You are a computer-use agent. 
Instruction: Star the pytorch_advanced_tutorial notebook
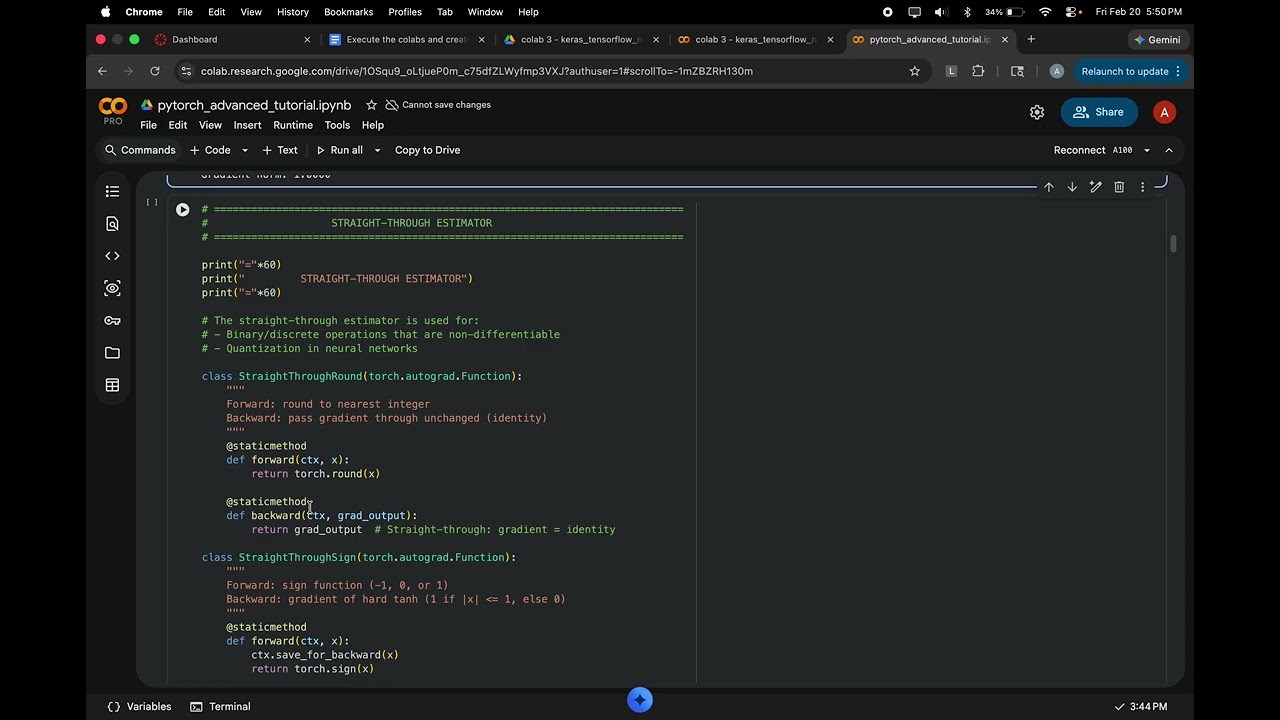tap(371, 105)
